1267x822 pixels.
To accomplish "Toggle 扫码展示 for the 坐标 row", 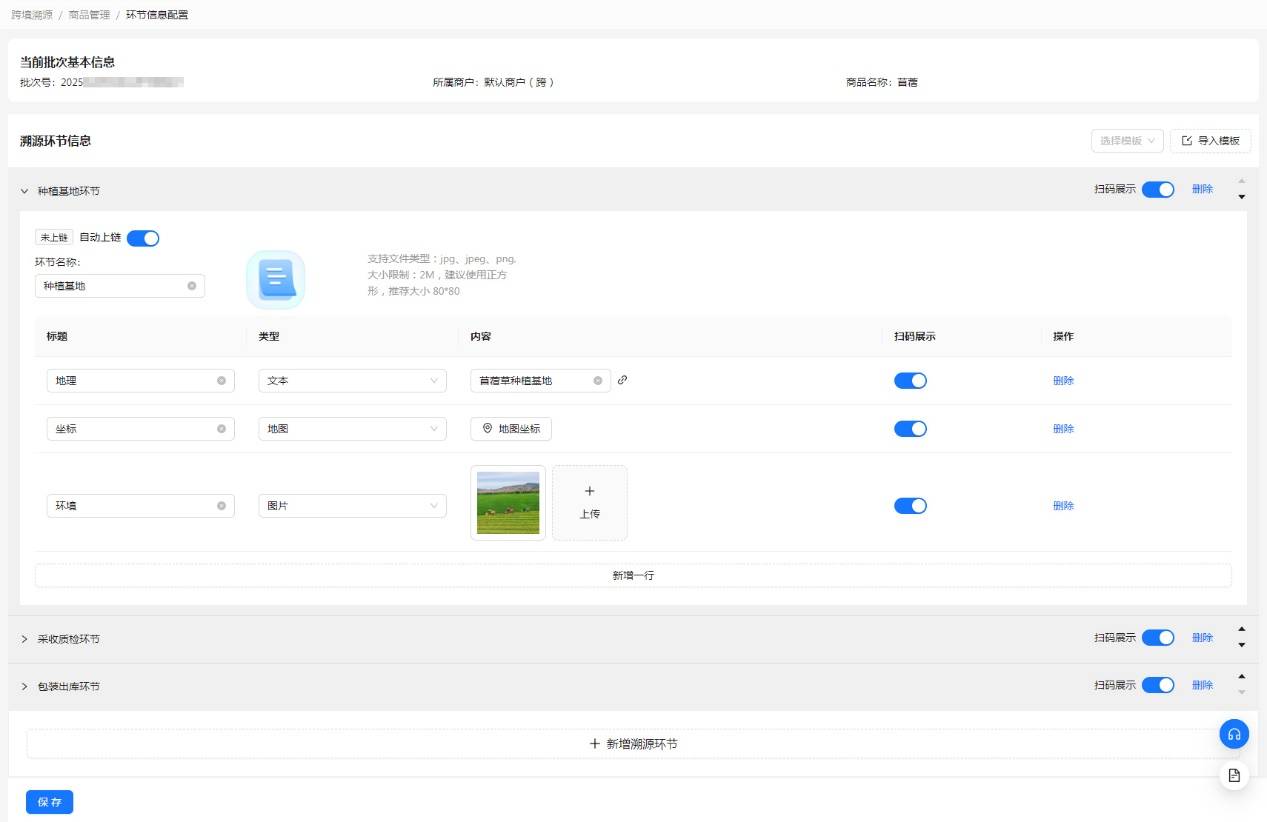I will (x=910, y=429).
